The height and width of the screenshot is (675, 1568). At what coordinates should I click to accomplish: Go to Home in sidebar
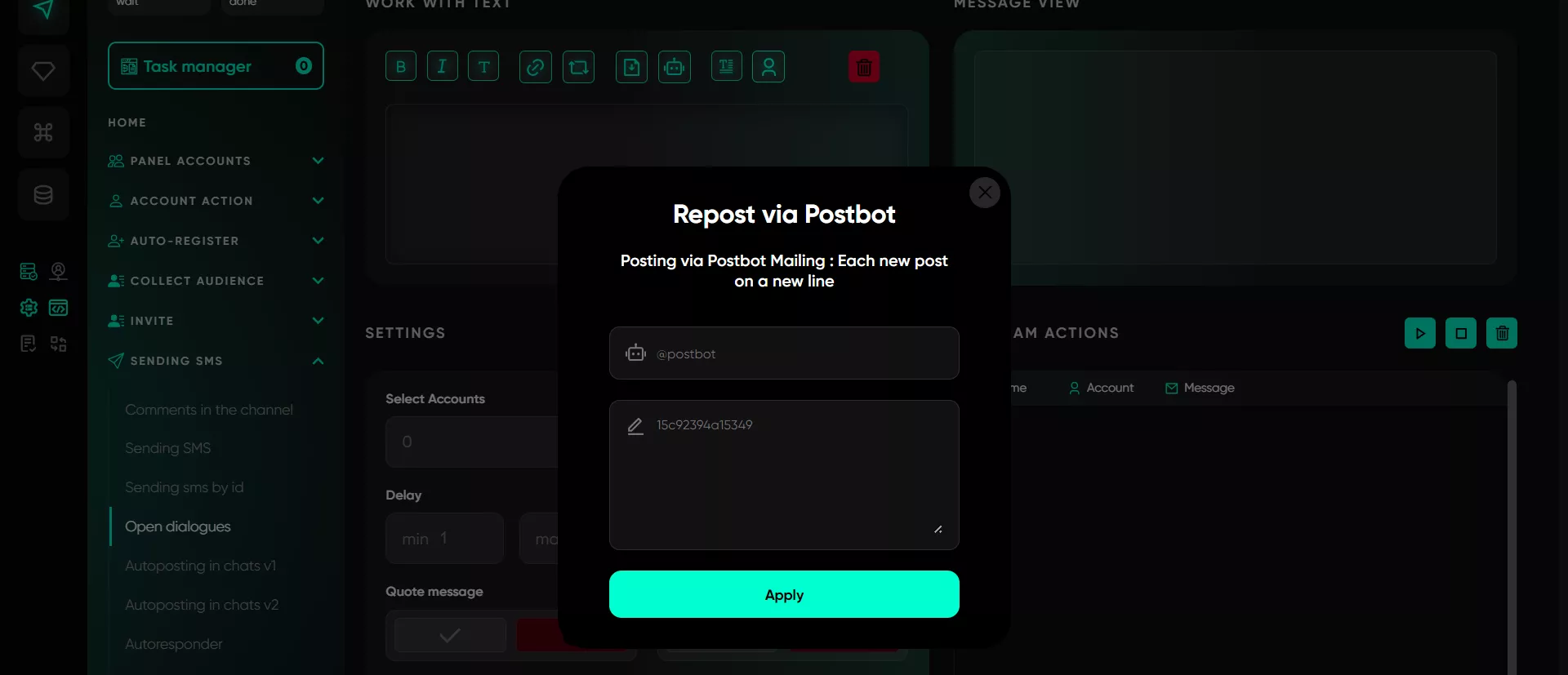tap(127, 122)
